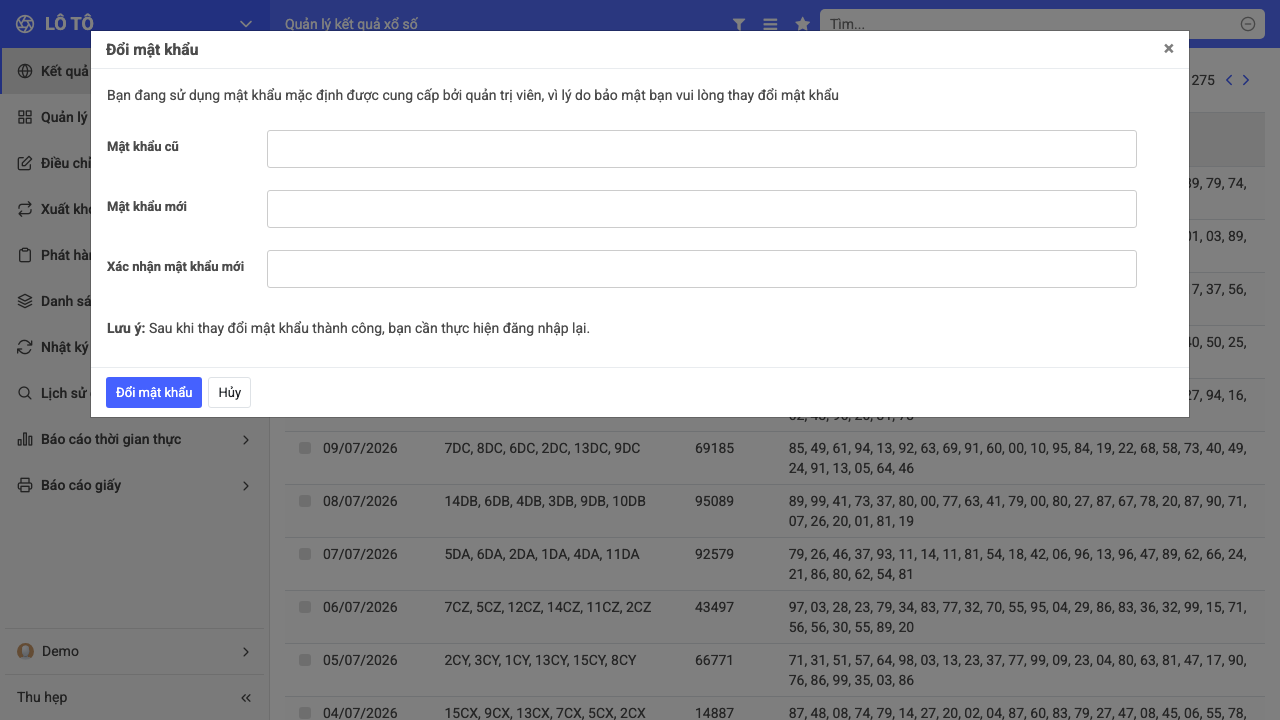The height and width of the screenshot is (720, 1280).
Task: Tick checkbox for row 09/07/2026
Action: (x=305, y=448)
